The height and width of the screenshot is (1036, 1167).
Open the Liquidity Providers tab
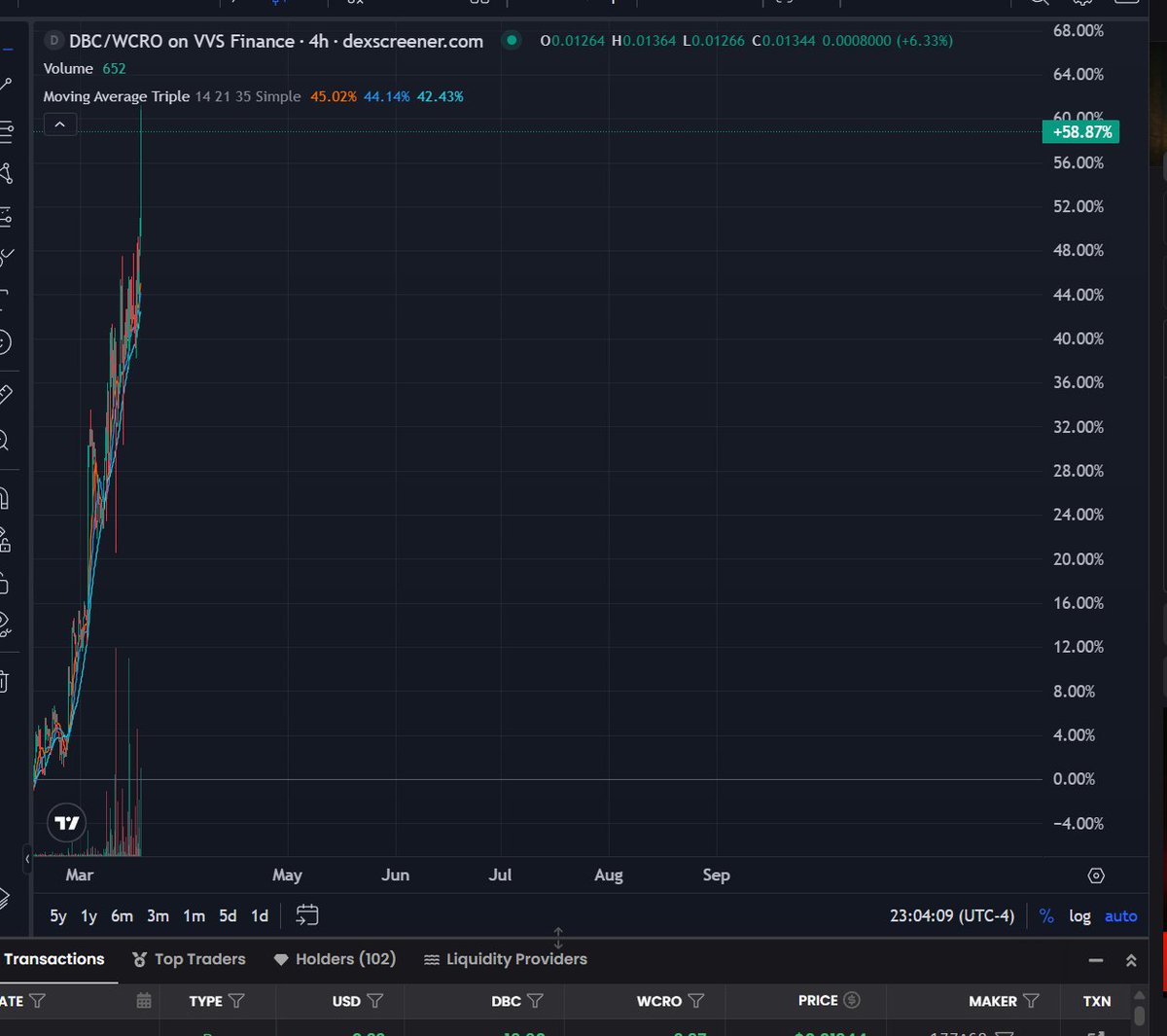(x=506, y=959)
